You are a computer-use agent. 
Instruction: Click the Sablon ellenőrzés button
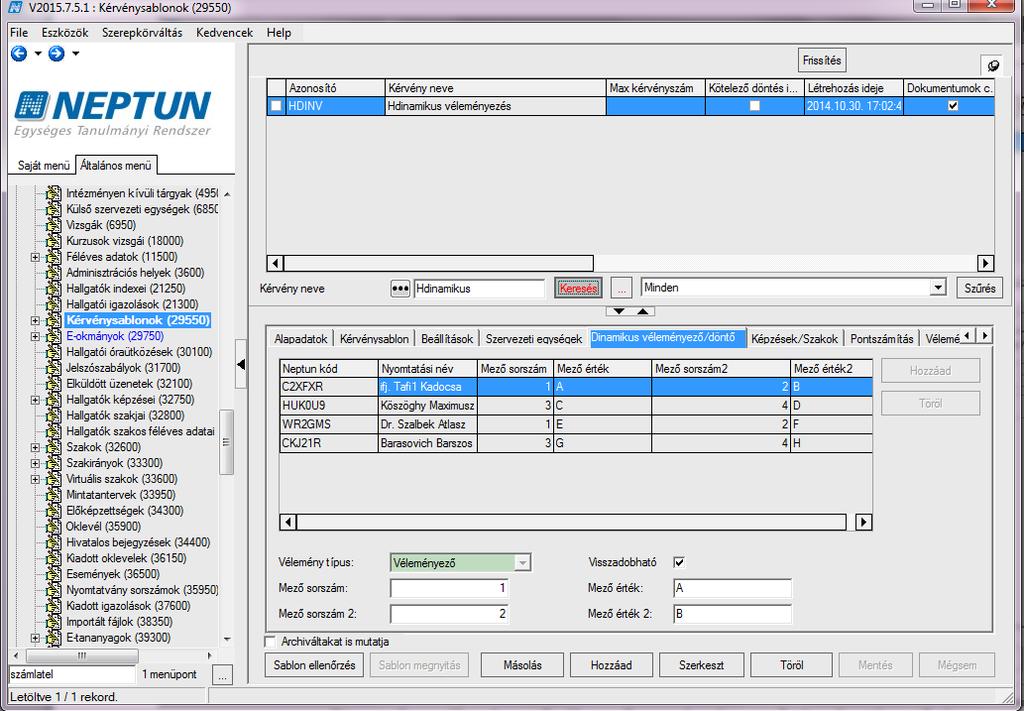point(314,665)
